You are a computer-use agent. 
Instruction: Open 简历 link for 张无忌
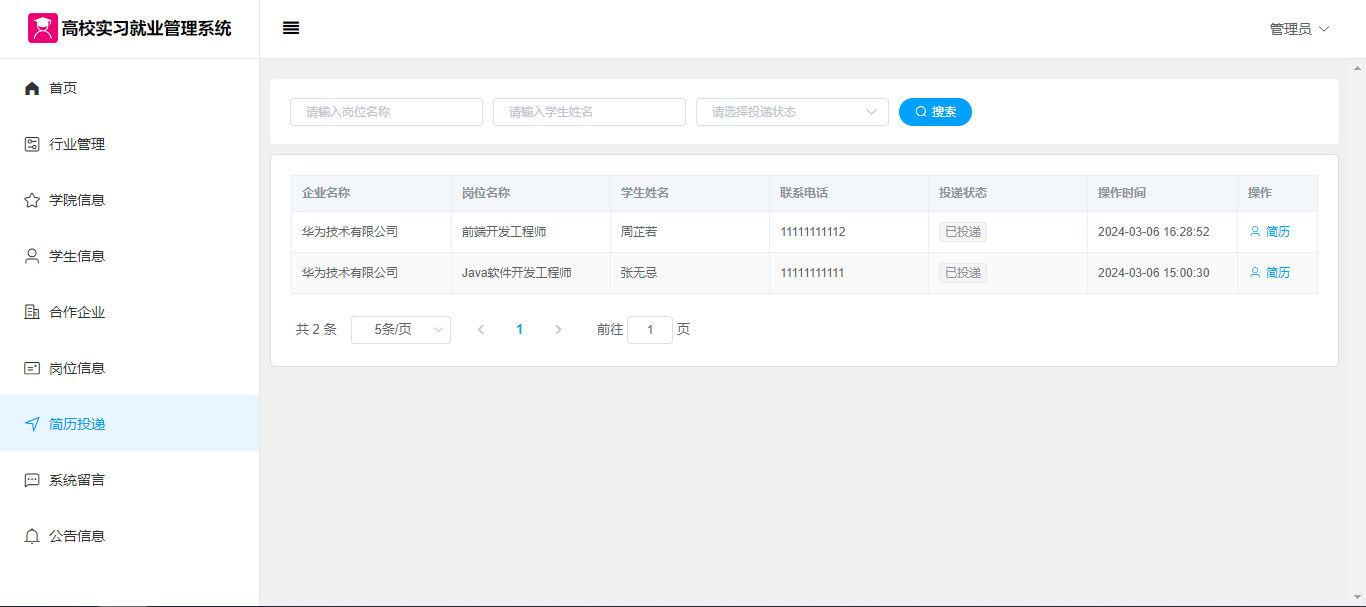1270,273
